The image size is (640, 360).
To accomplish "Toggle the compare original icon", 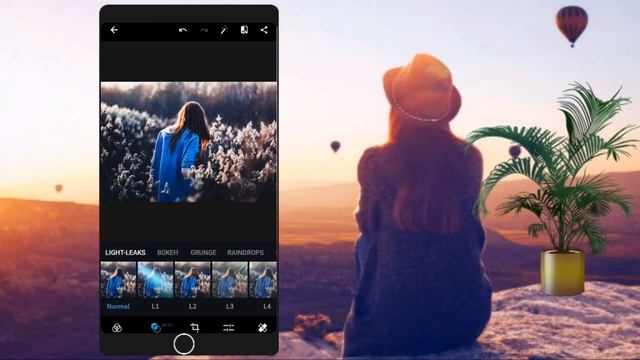I will (x=244, y=29).
